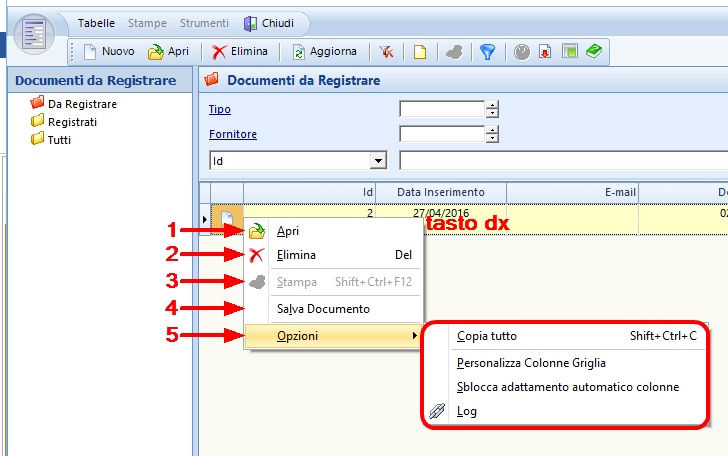This screenshot has height=456, width=728.
Task: Choose Salva Documento from context menu
Action: 323,309
